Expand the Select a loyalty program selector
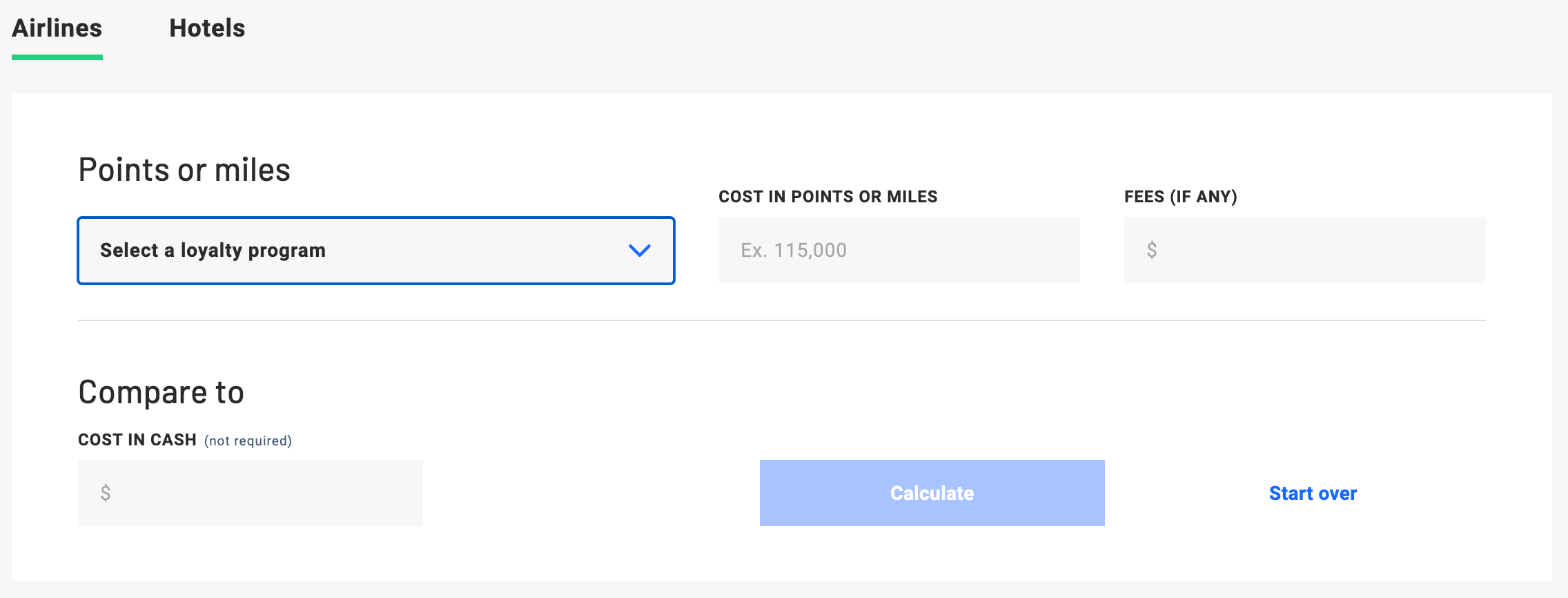 tap(376, 251)
